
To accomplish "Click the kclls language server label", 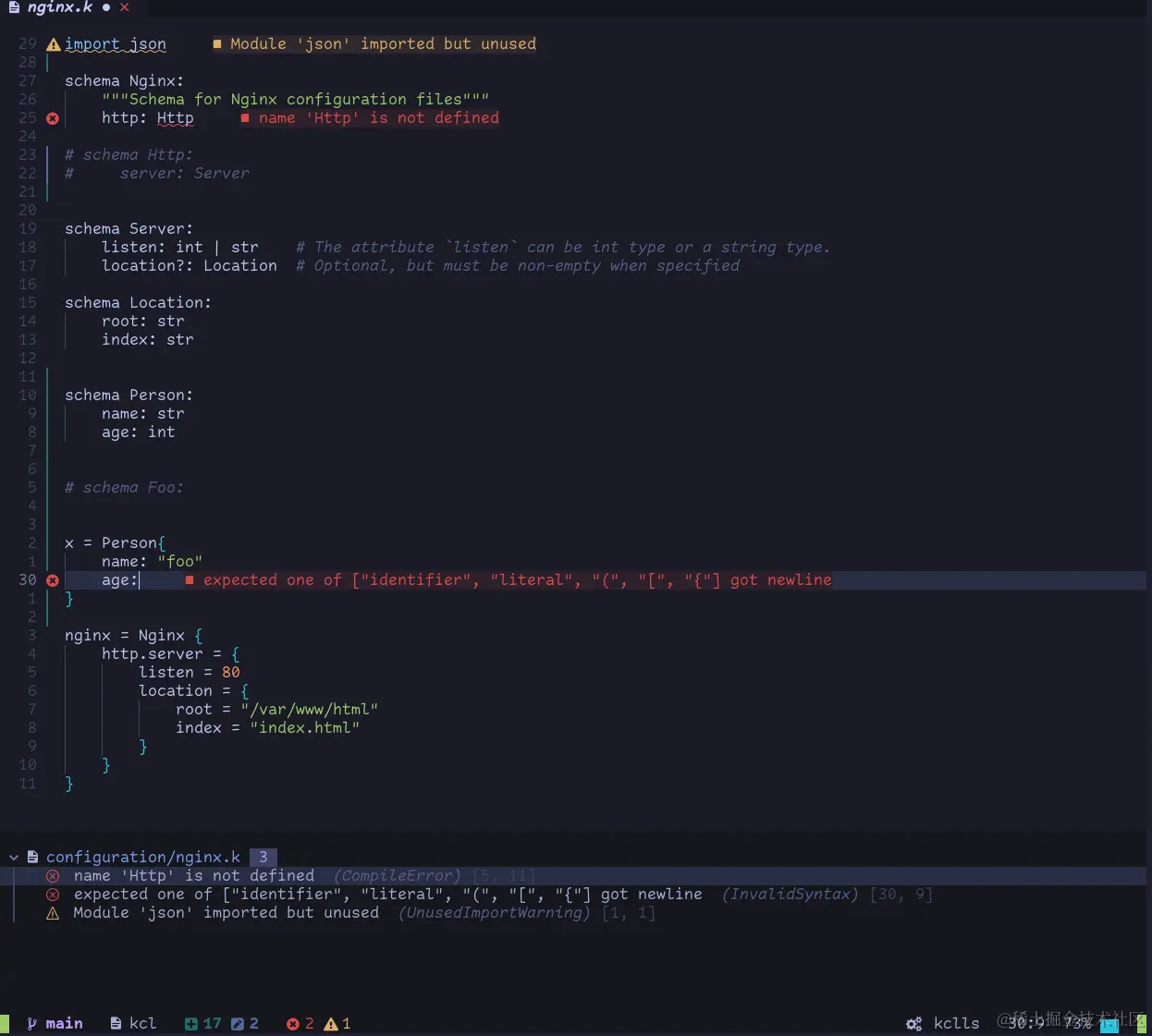I will [957, 1023].
